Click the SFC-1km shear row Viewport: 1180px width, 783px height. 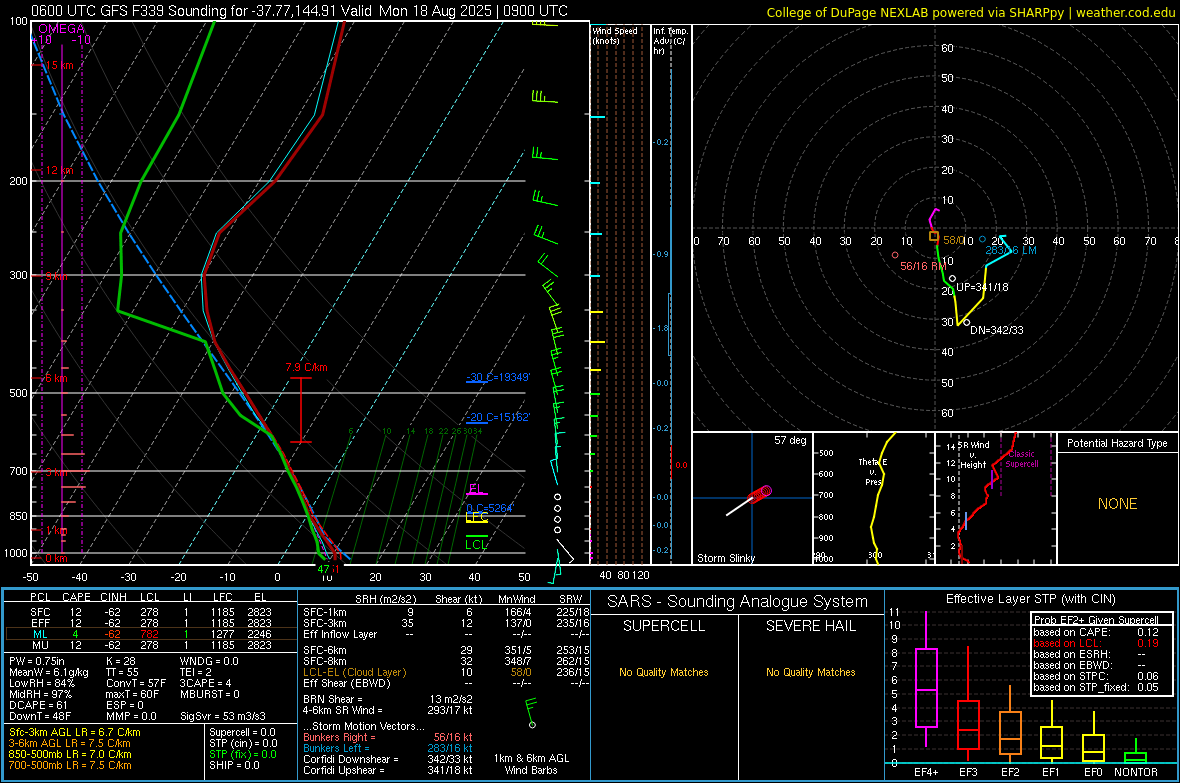(x=446, y=612)
